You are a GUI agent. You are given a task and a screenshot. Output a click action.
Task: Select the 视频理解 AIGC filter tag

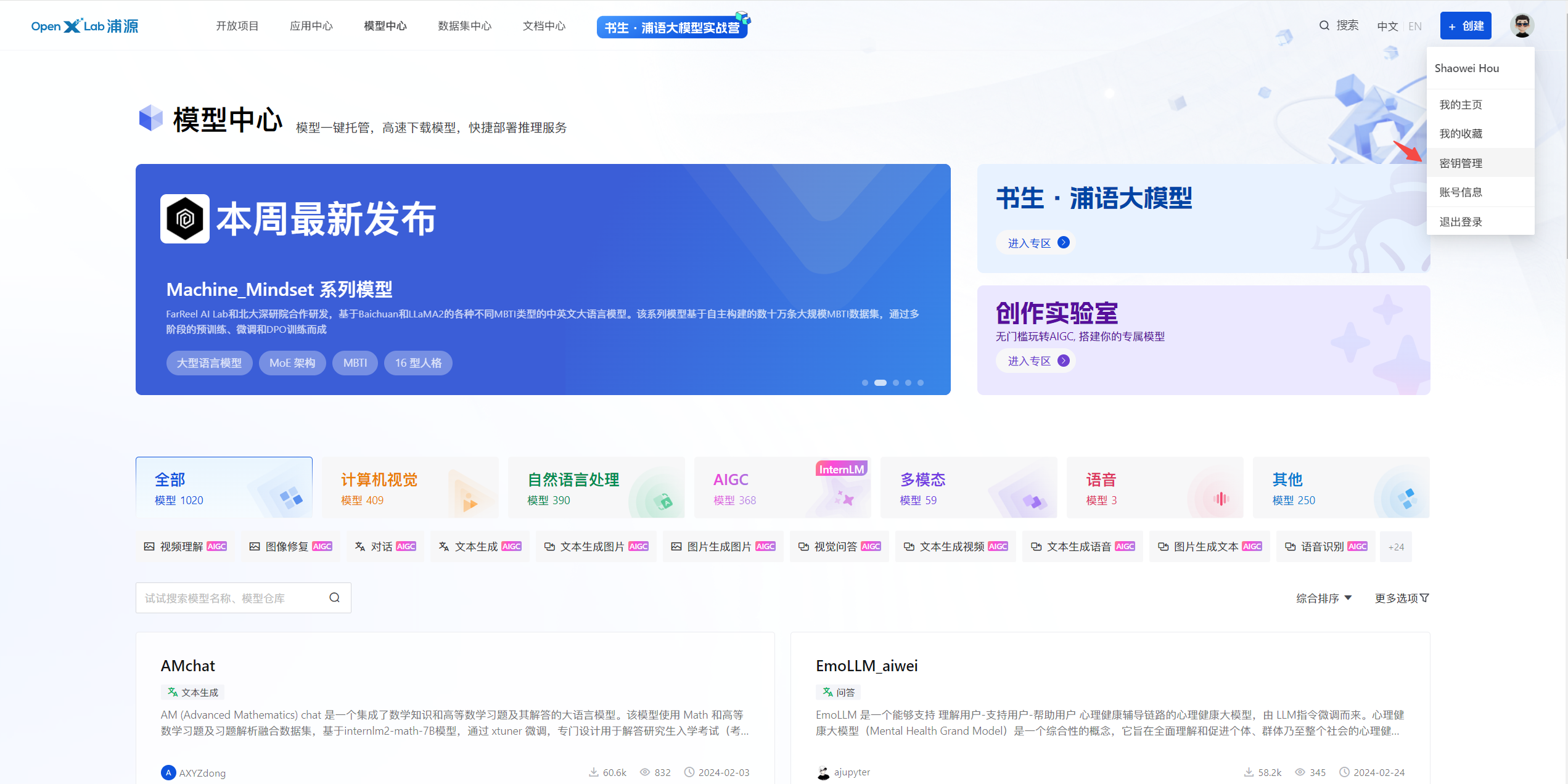[186, 546]
